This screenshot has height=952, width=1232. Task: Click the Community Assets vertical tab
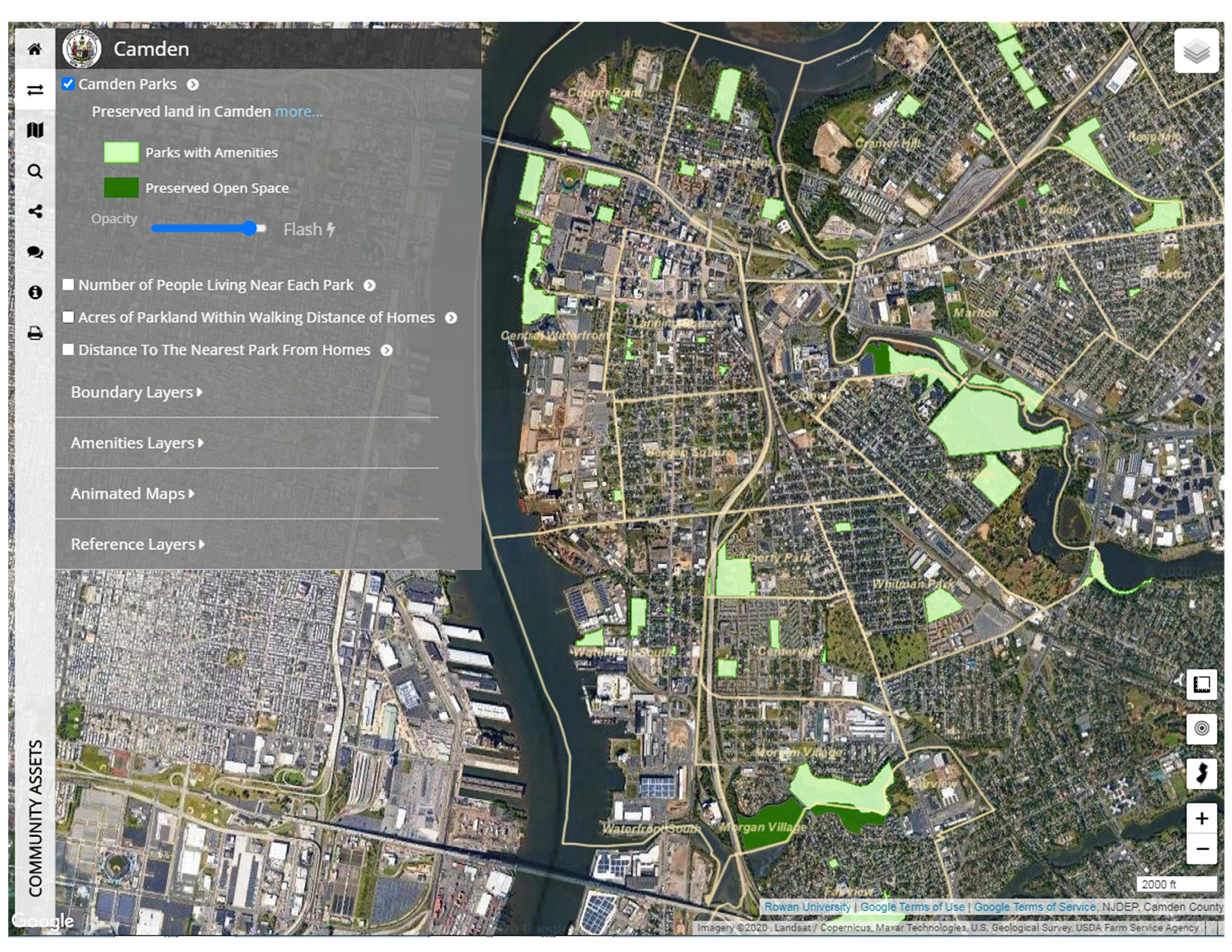(35, 818)
